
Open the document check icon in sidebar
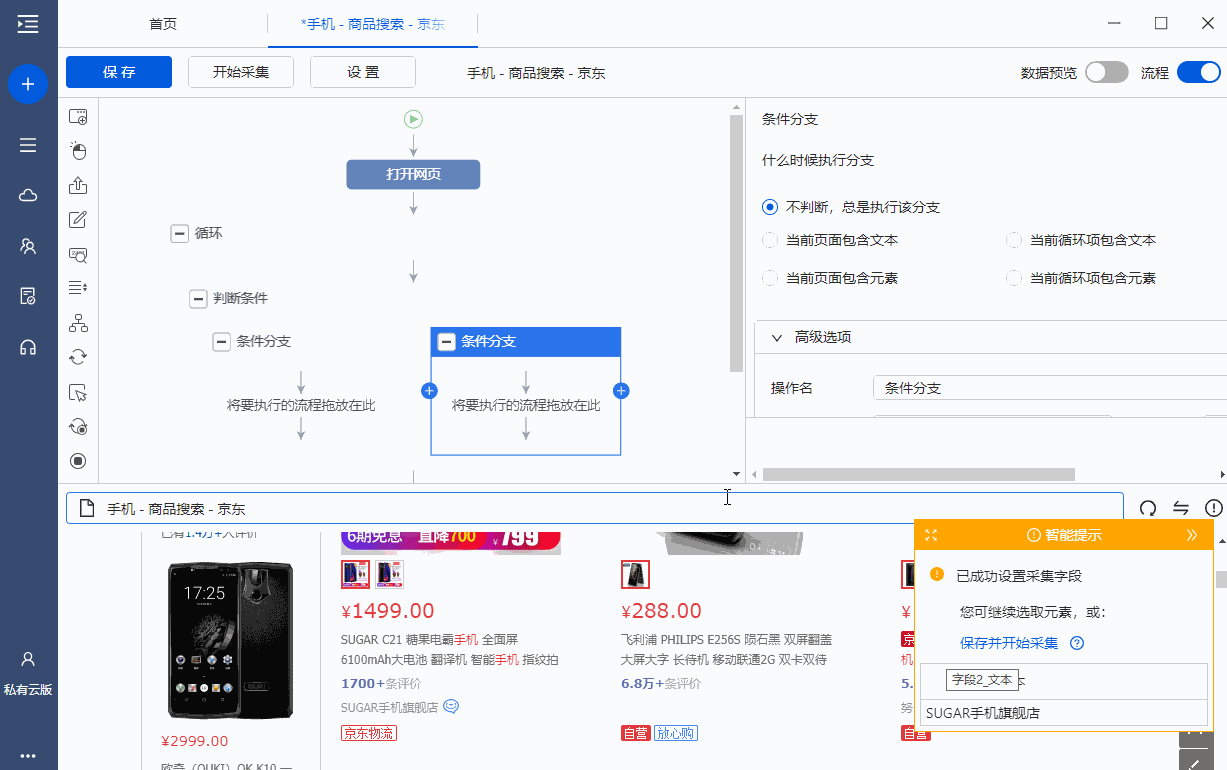[28, 296]
